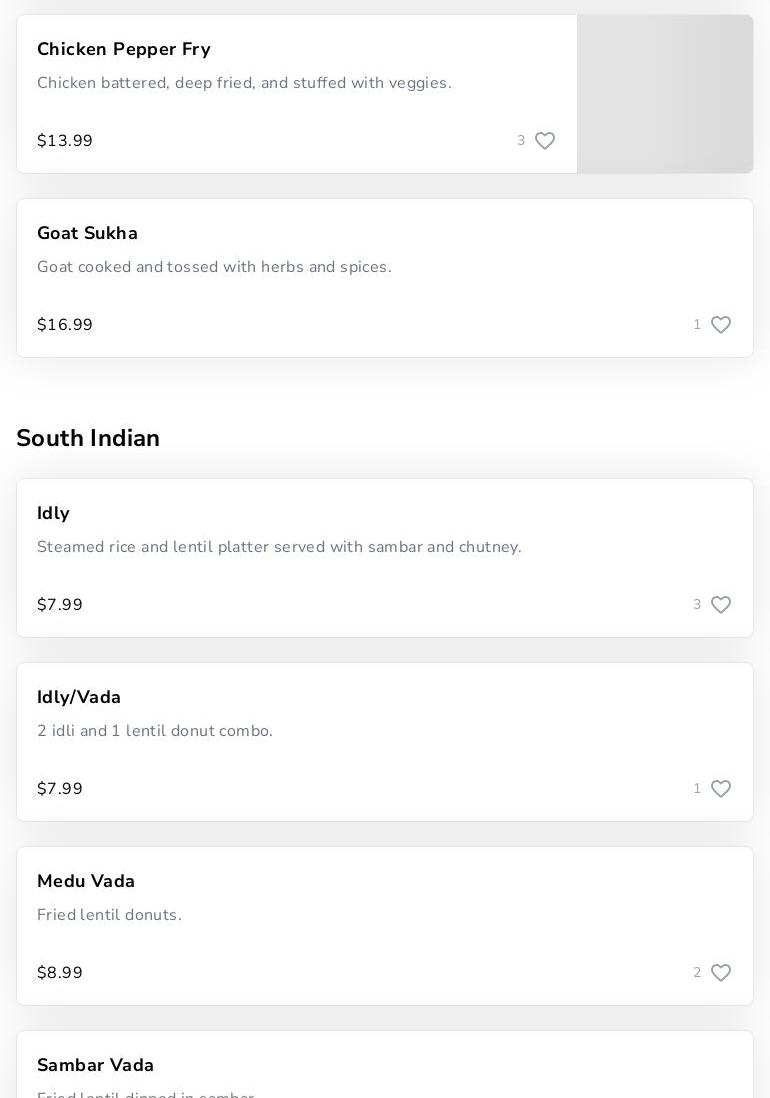The image size is (770, 1098).
Task: Heart the Medu Vada item
Action: [x=721, y=973]
